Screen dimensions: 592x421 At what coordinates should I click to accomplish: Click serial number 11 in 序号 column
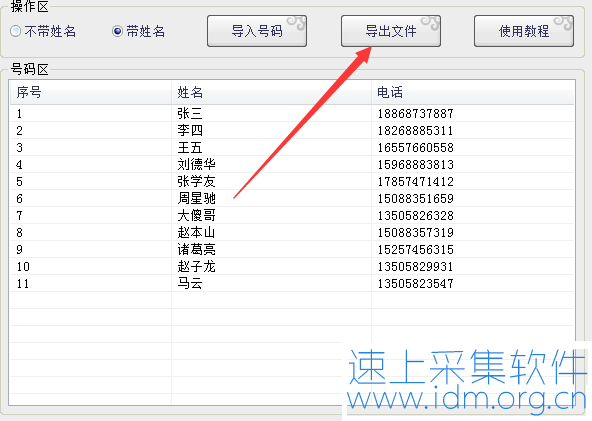[23, 283]
